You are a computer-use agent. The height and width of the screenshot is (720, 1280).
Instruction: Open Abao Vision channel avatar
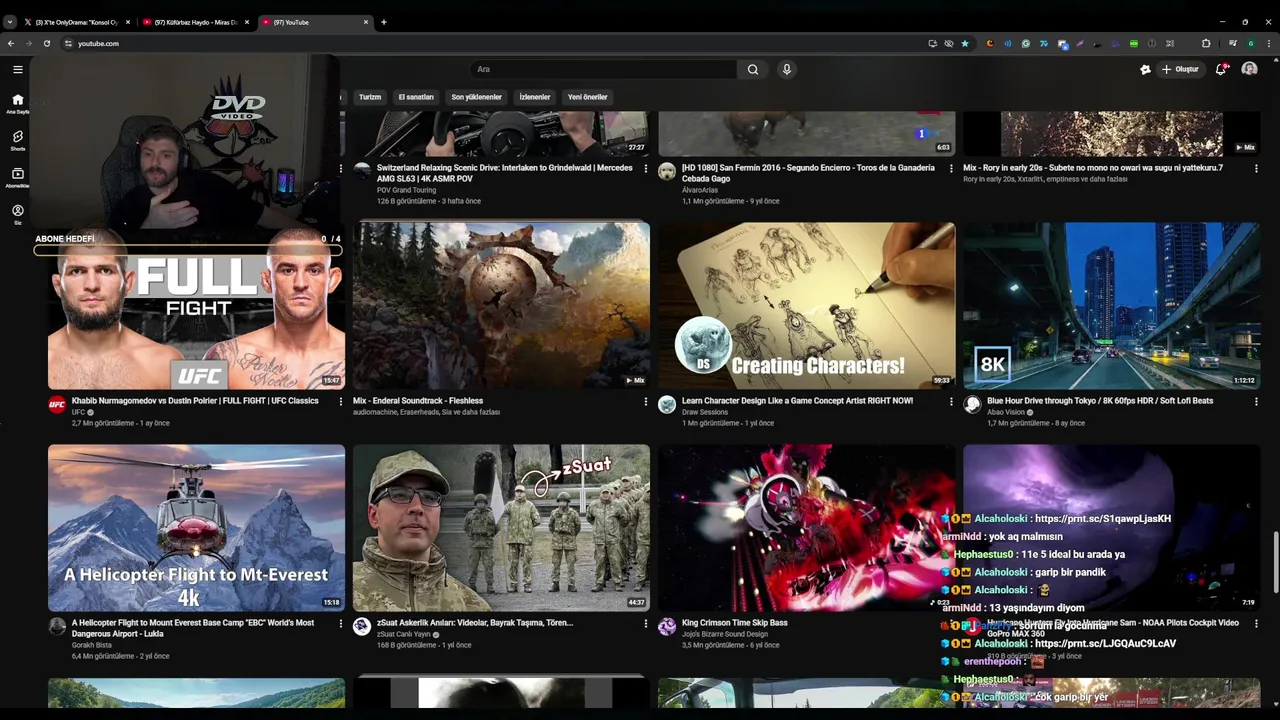[972, 404]
